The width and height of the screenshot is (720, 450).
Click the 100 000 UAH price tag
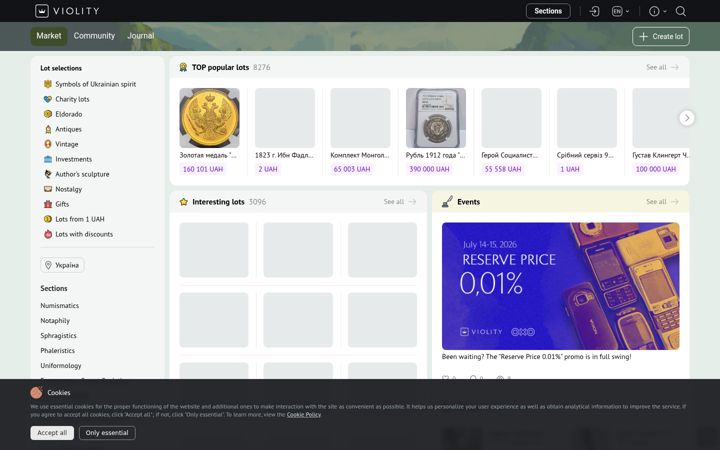click(x=656, y=169)
